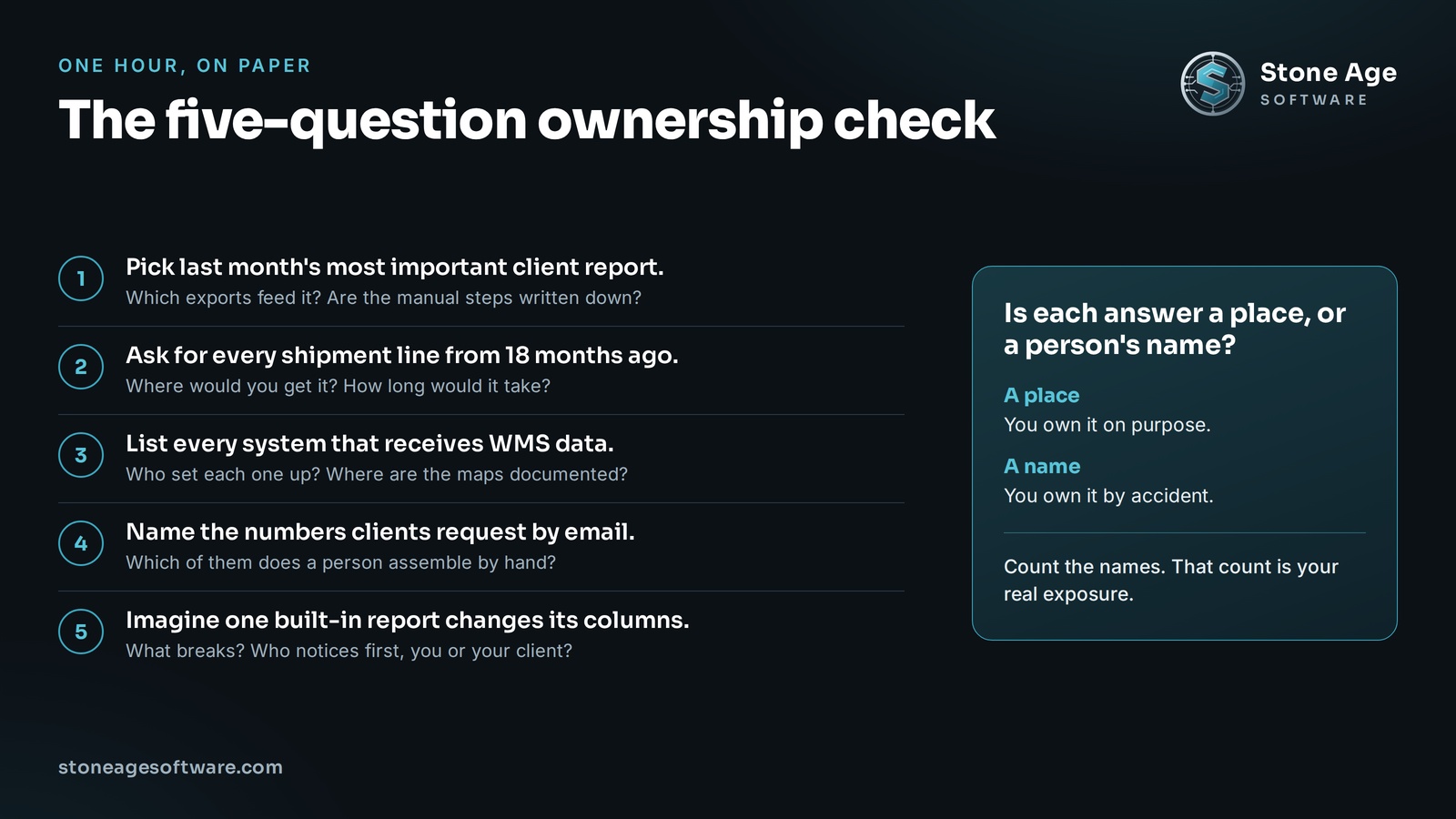The height and width of the screenshot is (819, 1456).
Task: Click the 'SOFTWARE' text under the brand name
Action: click(1314, 100)
